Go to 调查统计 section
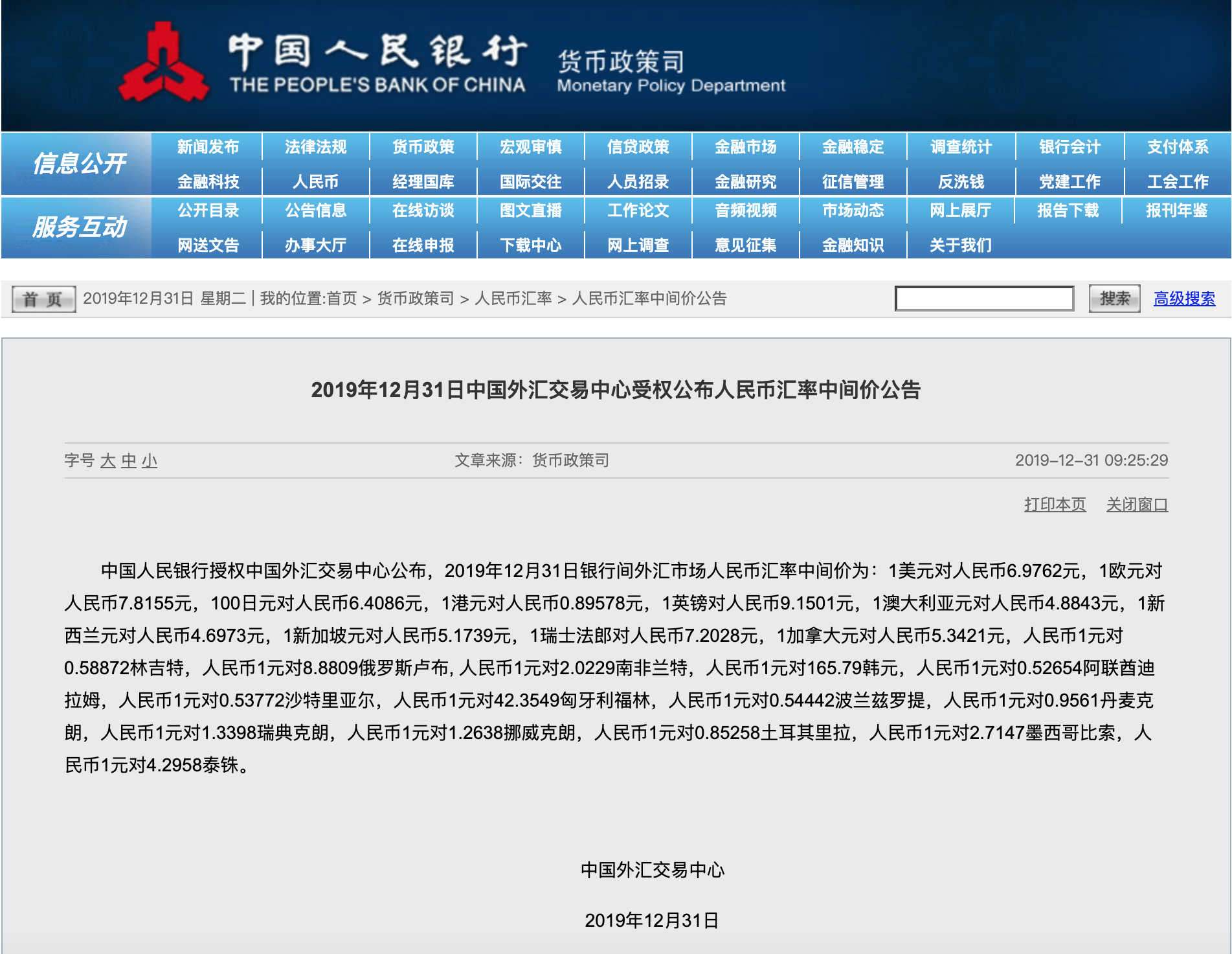The image size is (1232, 954). click(x=961, y=147)
